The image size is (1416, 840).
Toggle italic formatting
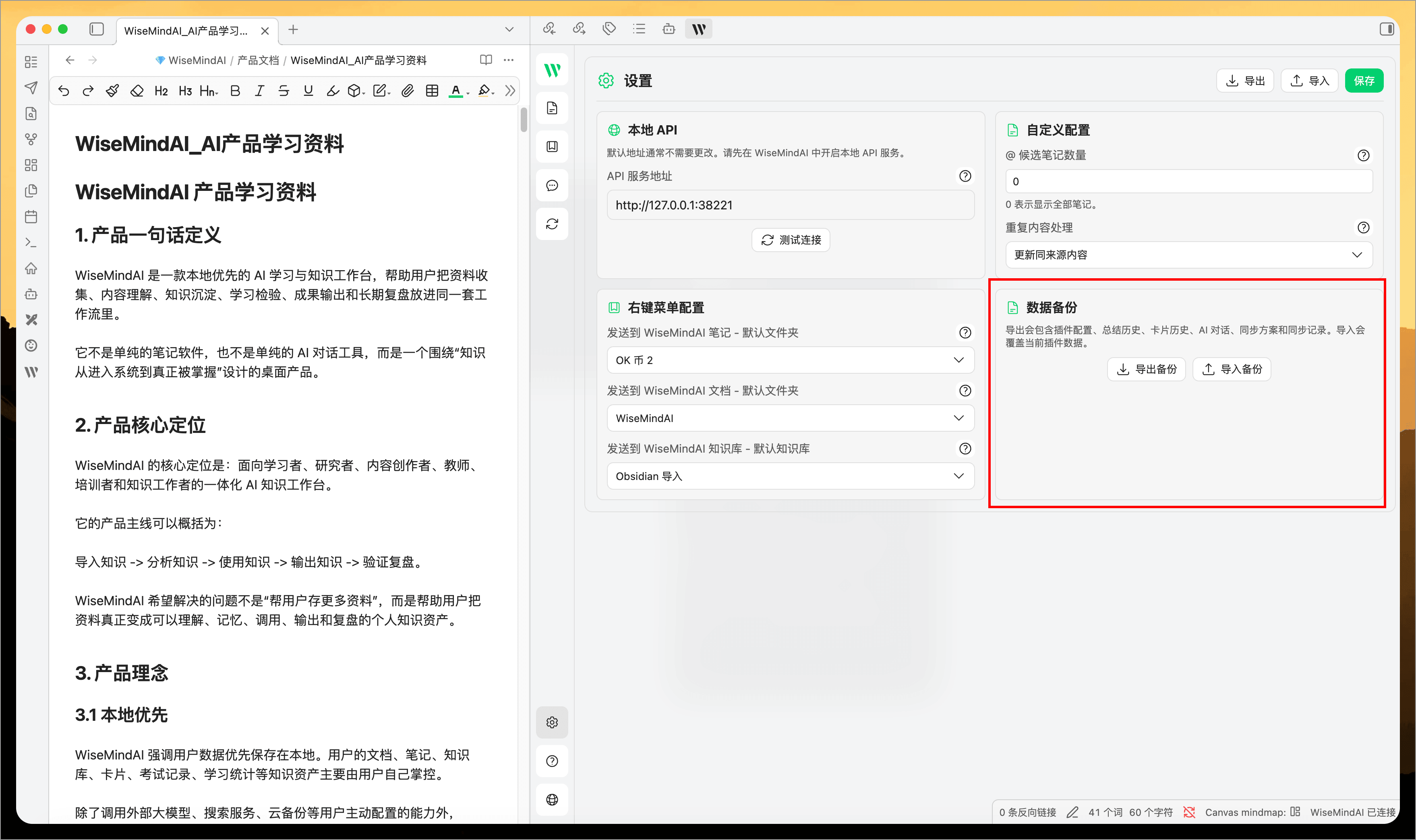point(259,91)
